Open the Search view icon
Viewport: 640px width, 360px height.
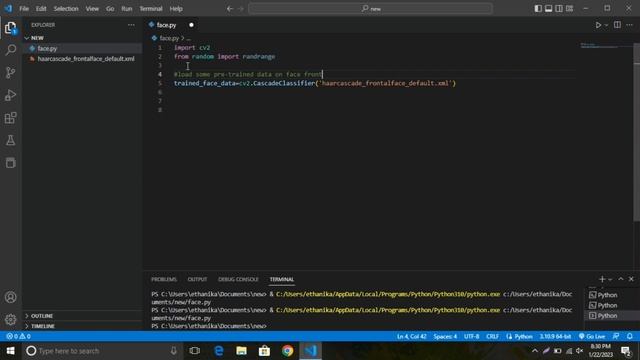(11, 50)
